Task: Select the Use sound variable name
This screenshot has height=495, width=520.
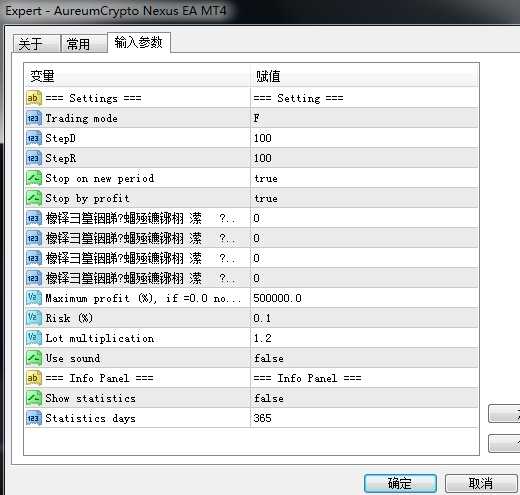Action: tap(73, 358)
